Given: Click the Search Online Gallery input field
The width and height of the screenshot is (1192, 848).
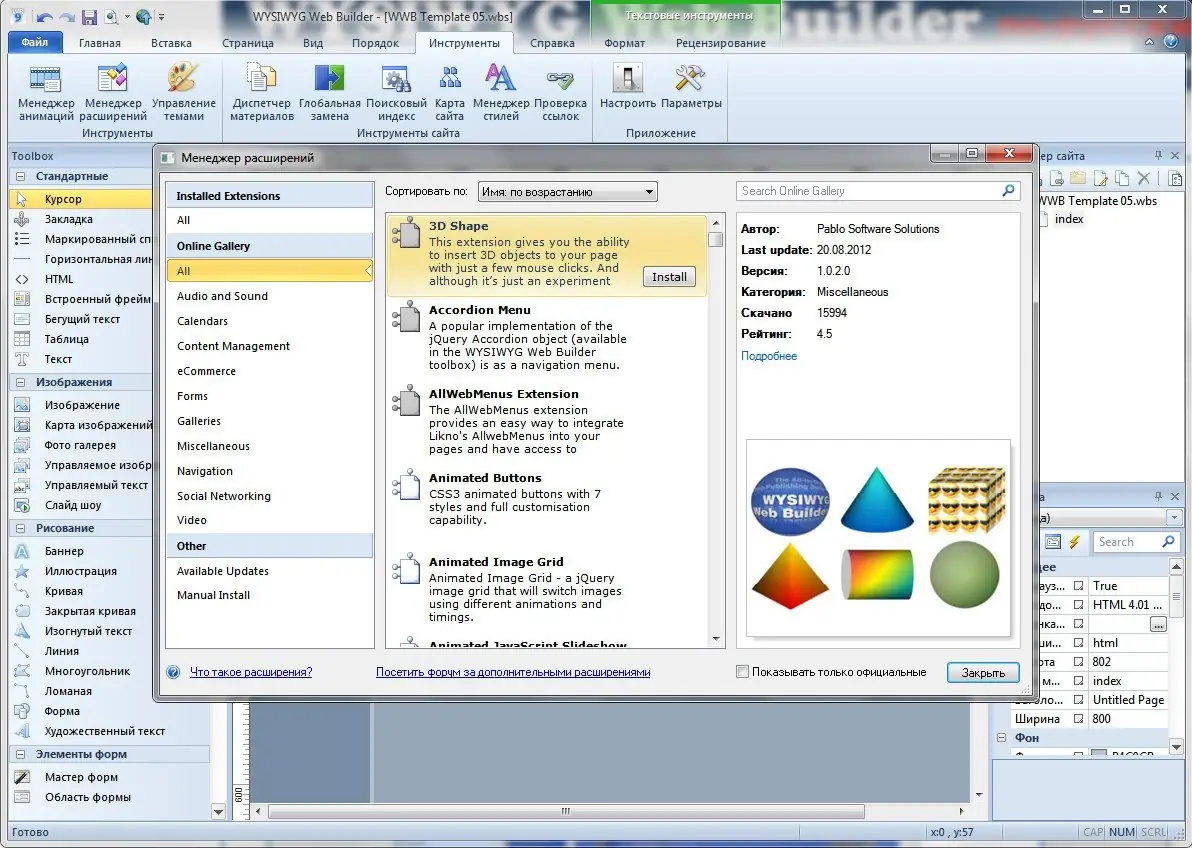Looking at the screenshot, I should click(870, 191).
